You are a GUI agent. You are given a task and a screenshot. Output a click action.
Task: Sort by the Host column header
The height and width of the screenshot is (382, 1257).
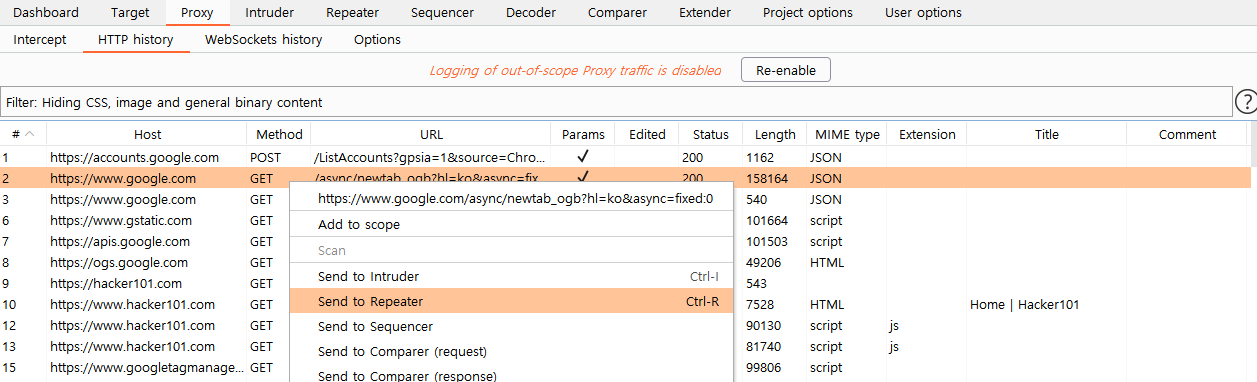(147, 134)
